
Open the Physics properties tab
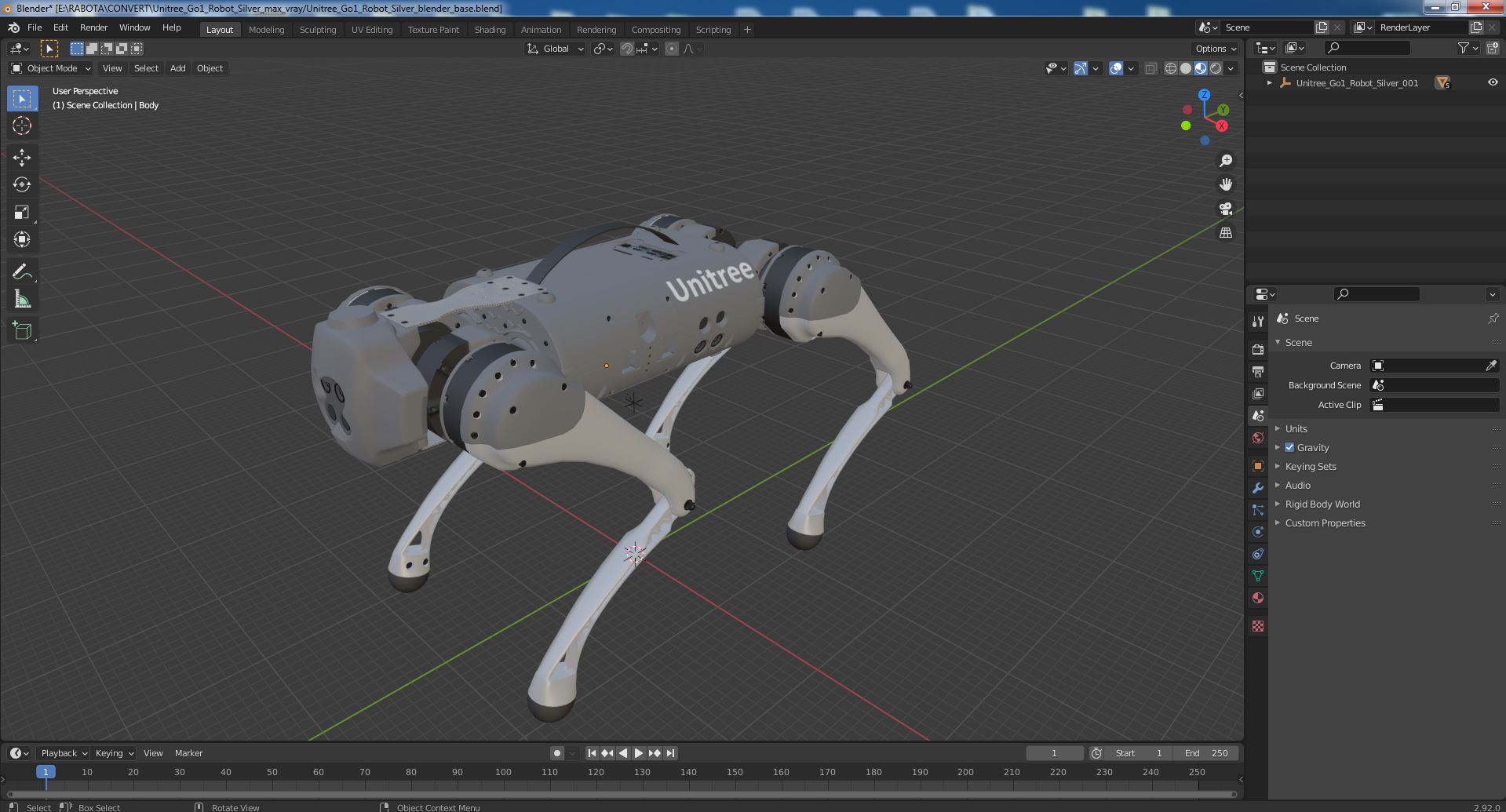(1258, 532)
